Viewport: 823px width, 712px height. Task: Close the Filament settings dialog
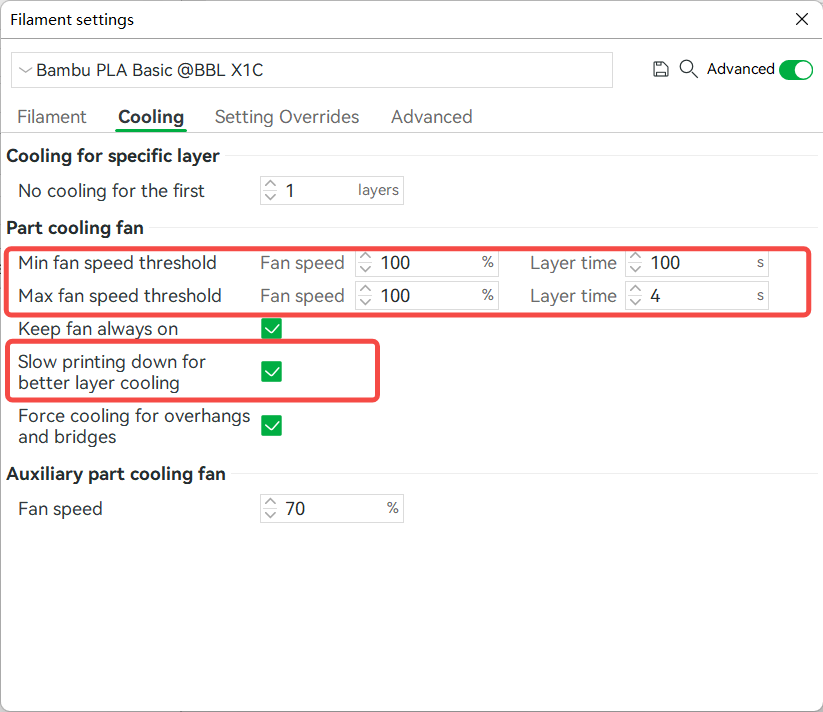(x=803, y=19)
